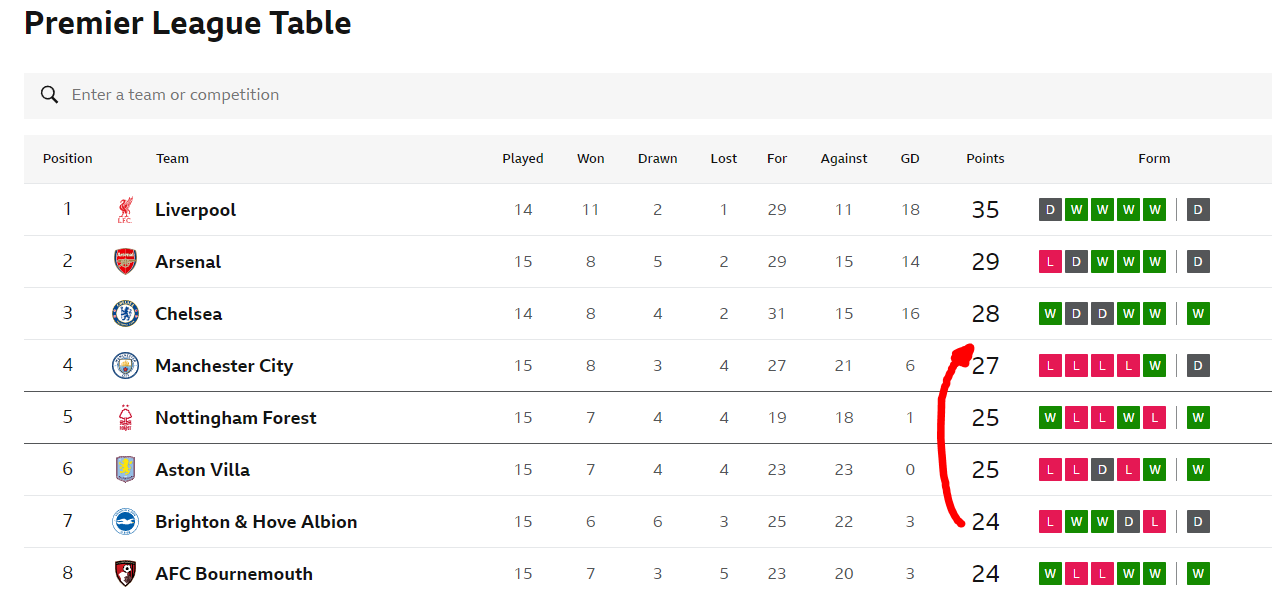
Task: Open the AFC Bournemouth team link
Action: click(x=234, y=574)
